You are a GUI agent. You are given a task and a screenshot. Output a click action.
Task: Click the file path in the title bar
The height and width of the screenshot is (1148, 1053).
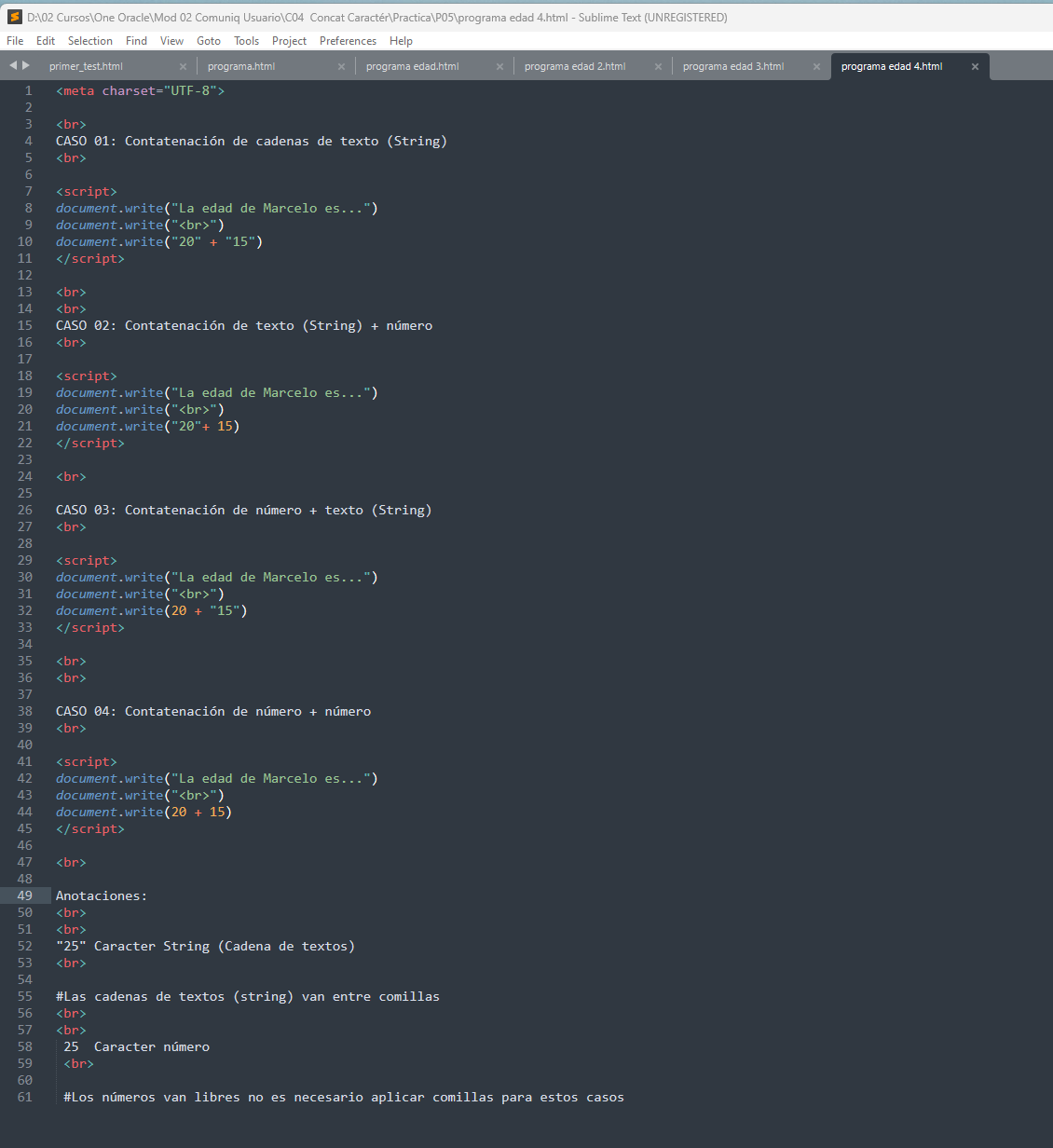tap(297, 18)
